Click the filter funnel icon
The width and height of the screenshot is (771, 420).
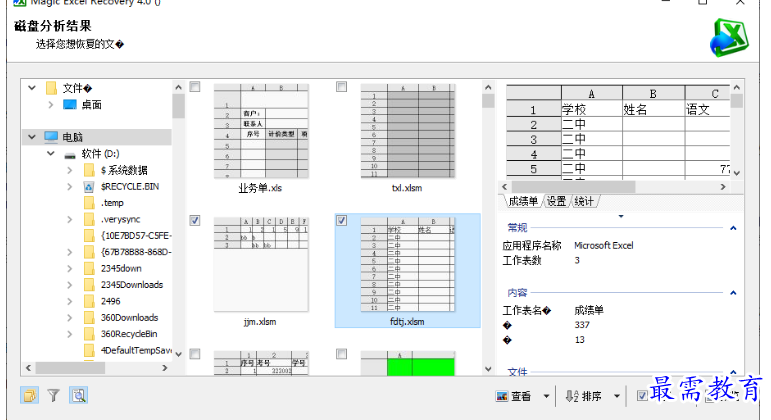point(54,395)
